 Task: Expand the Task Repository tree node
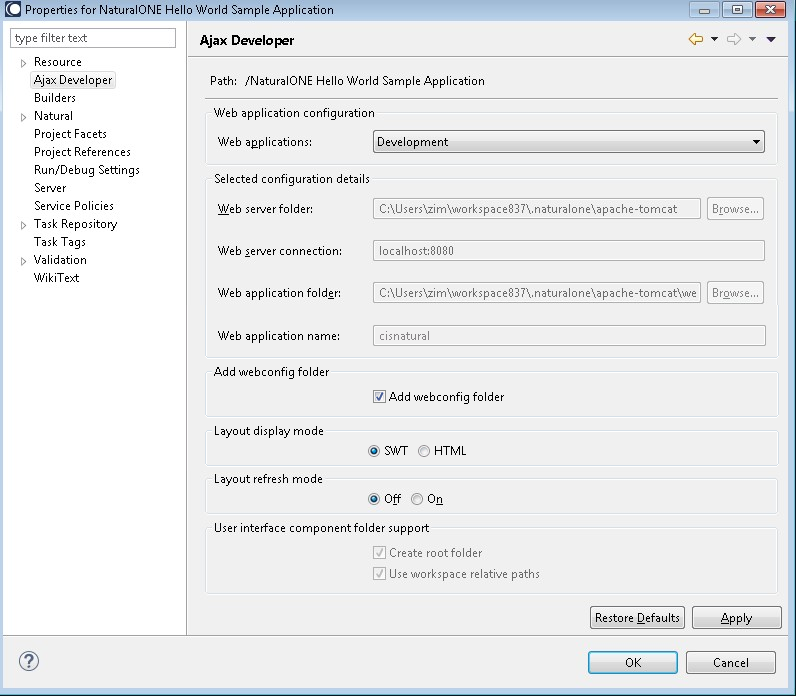point(24,225)
